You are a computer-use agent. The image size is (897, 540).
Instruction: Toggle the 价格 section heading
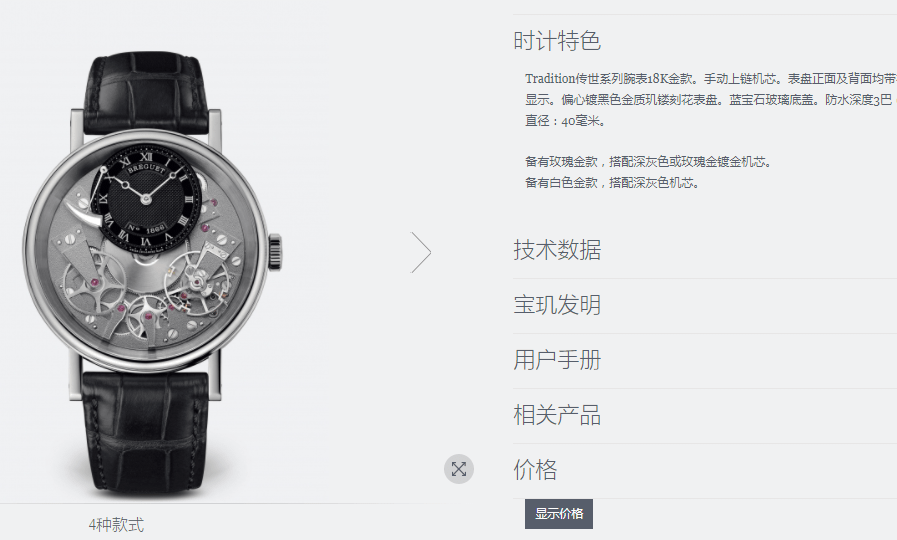[535, 470]
